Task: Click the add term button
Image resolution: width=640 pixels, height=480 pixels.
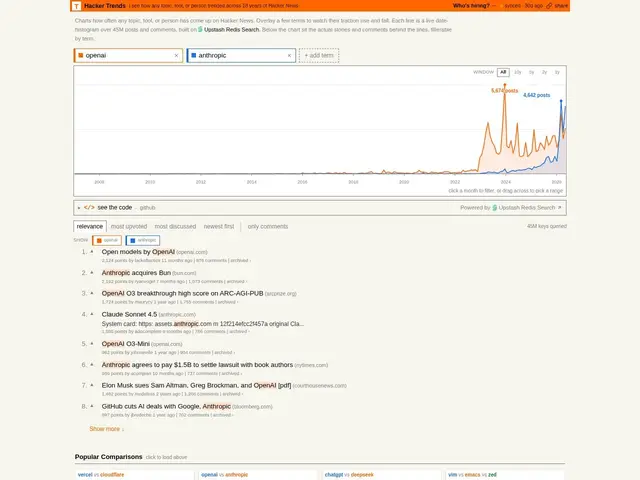Action: [319, 56]
